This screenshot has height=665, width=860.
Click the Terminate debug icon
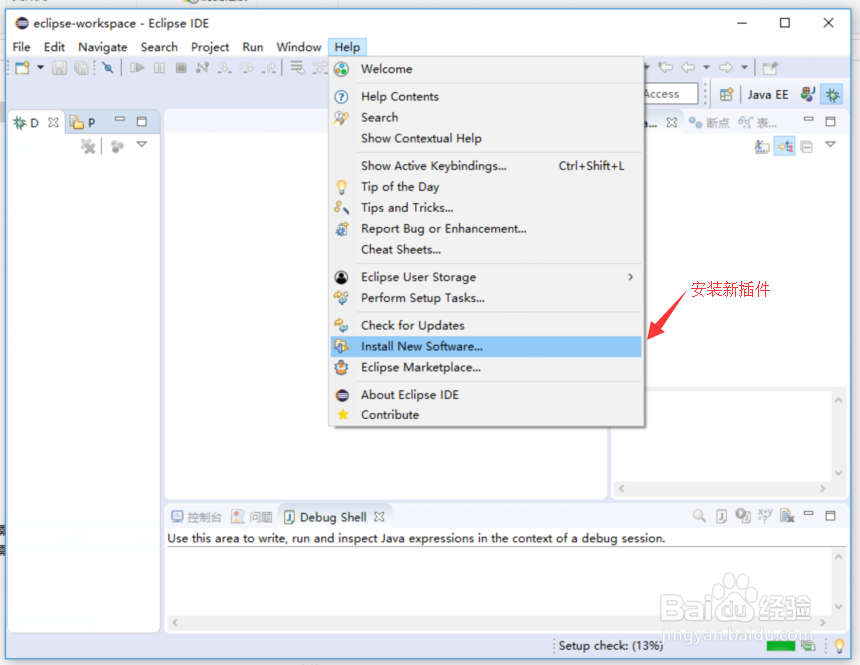point(181,68)
